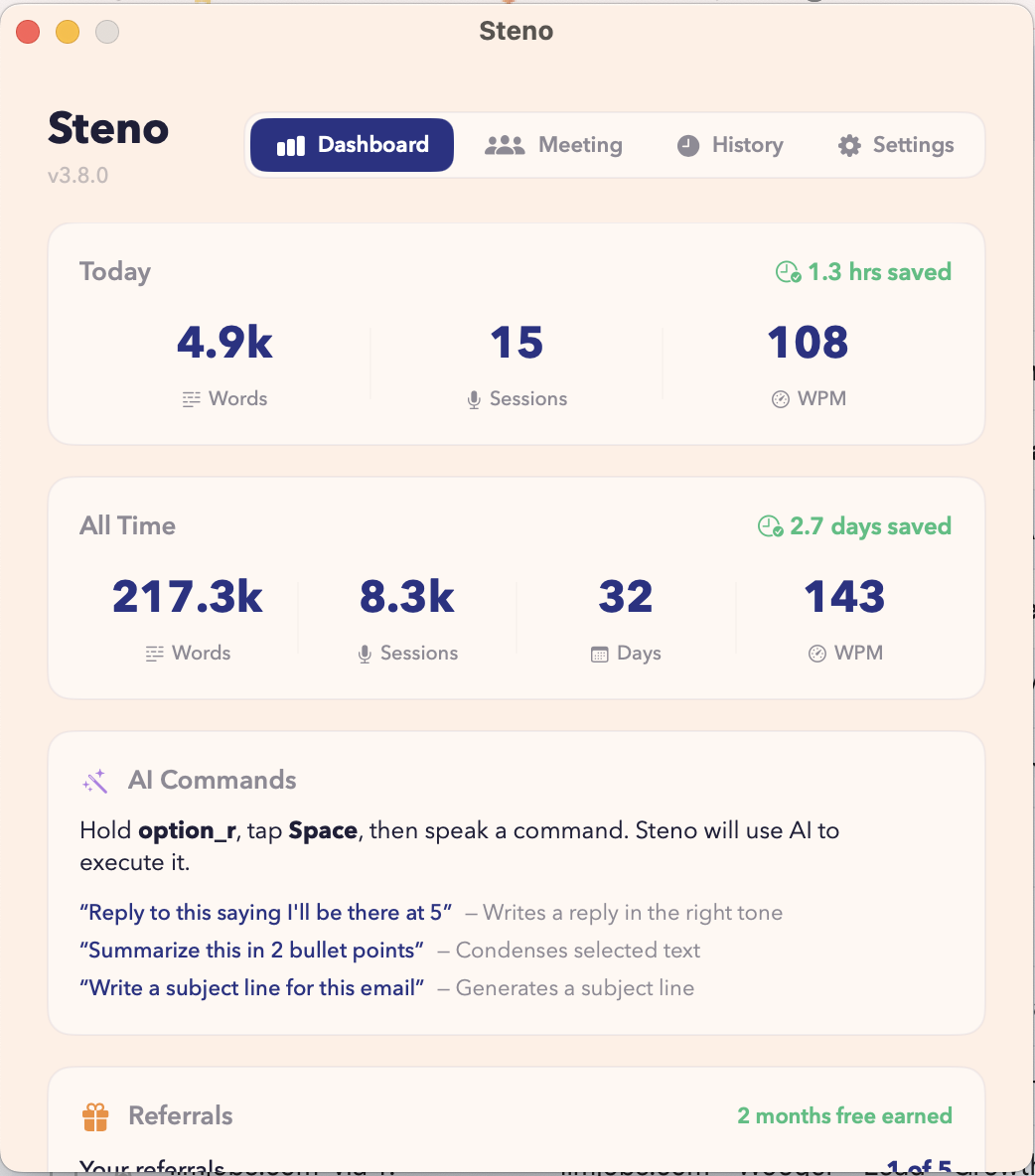Click the Referrals gift icon

(x=95, y=1117)
